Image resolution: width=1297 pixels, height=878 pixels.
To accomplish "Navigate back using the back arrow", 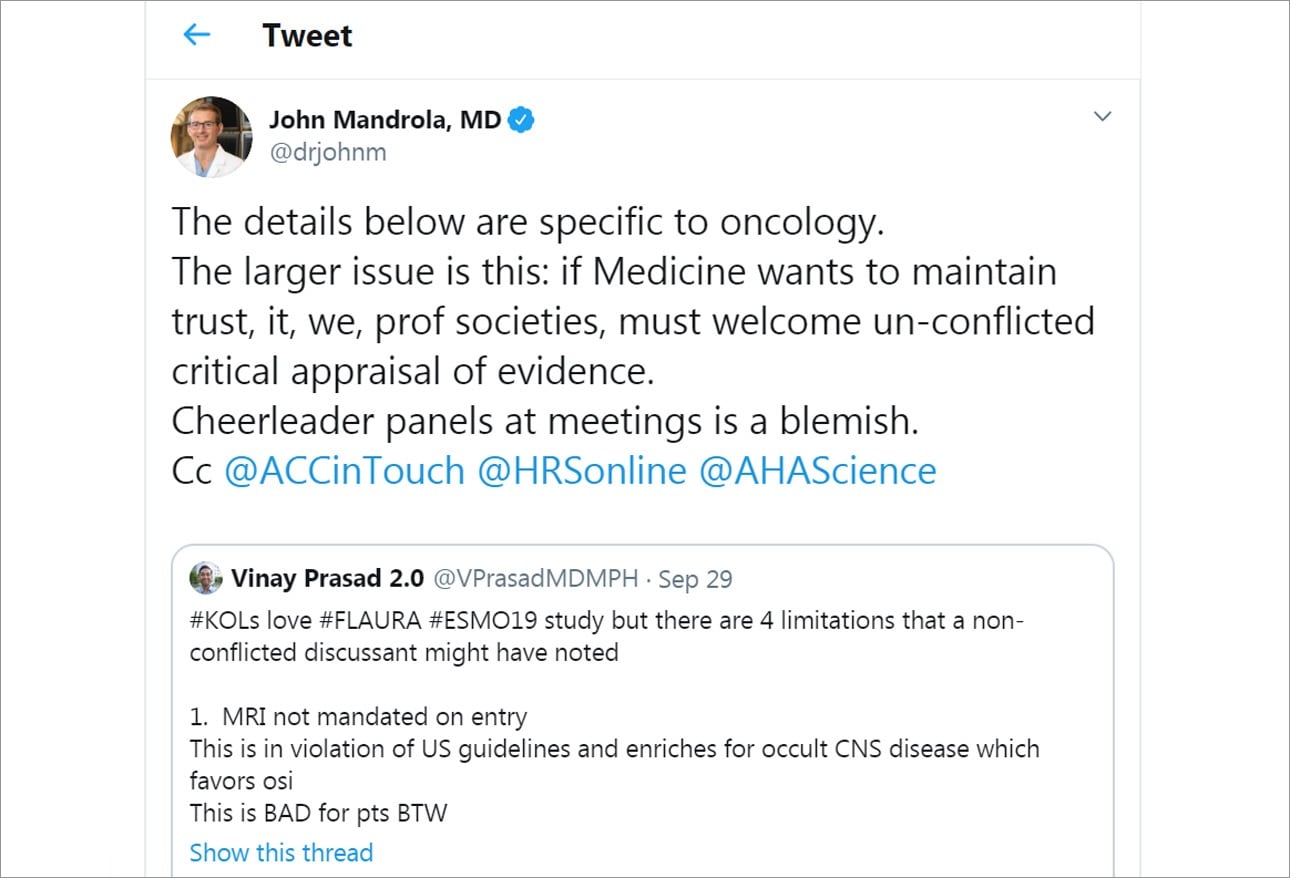I will point(198,34).
